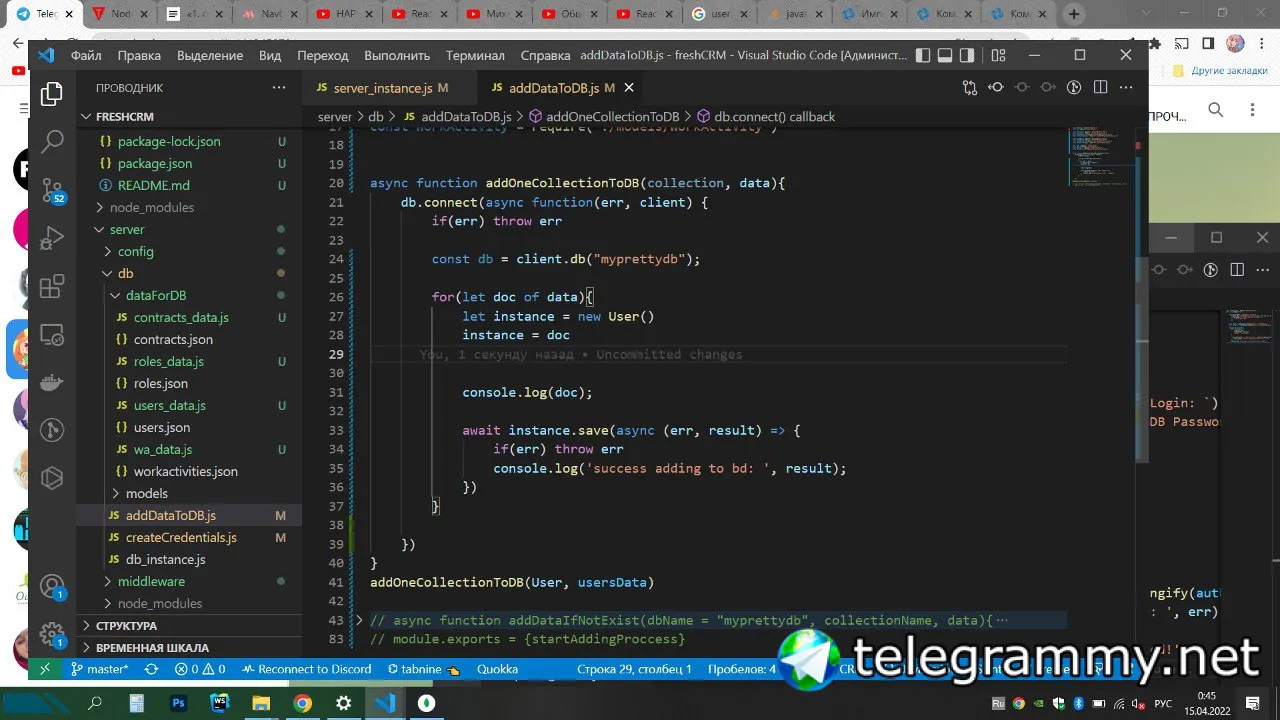Open the Выделение menu
1280x720 pixels.
[x=210, y=55]
